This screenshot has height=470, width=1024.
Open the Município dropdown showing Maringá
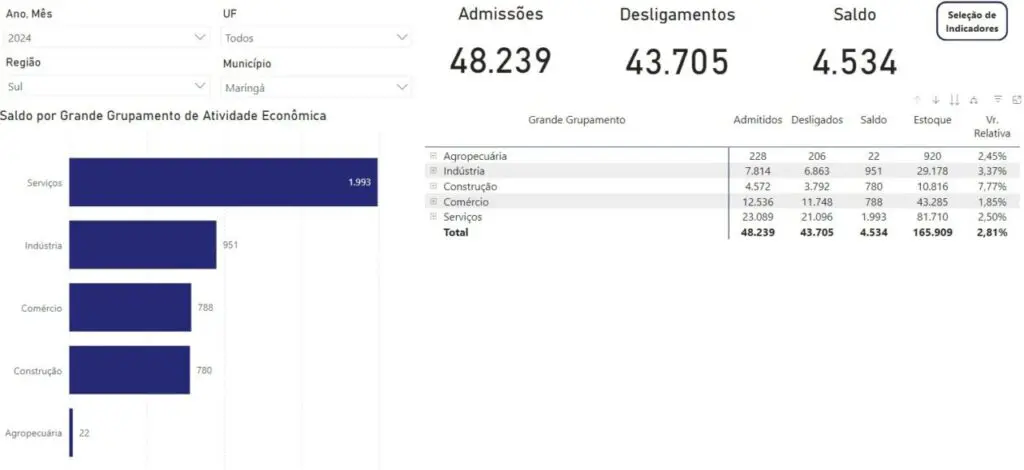coord(315,87)
